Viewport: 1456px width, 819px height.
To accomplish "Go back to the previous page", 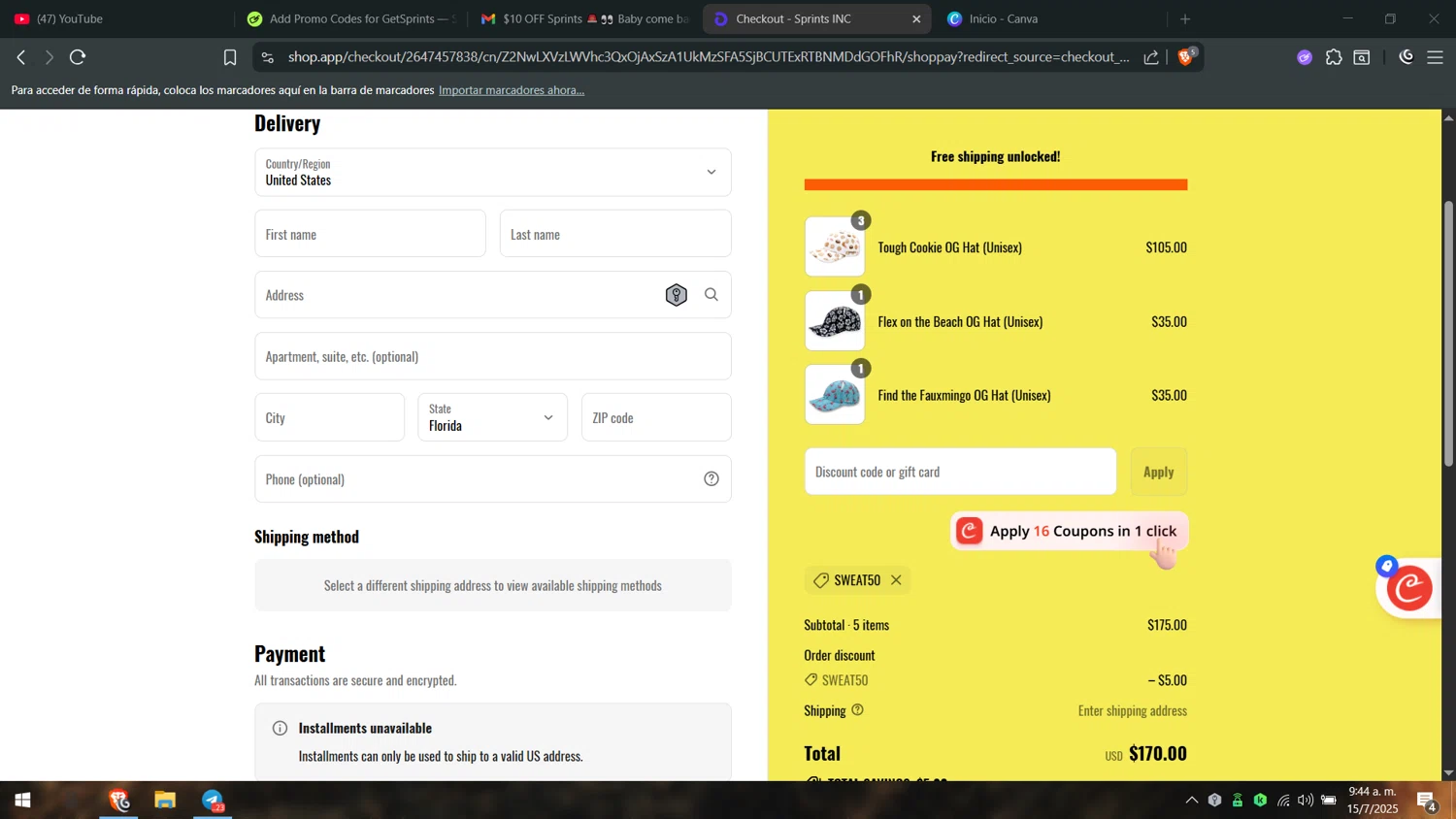I will pos(21,57).
